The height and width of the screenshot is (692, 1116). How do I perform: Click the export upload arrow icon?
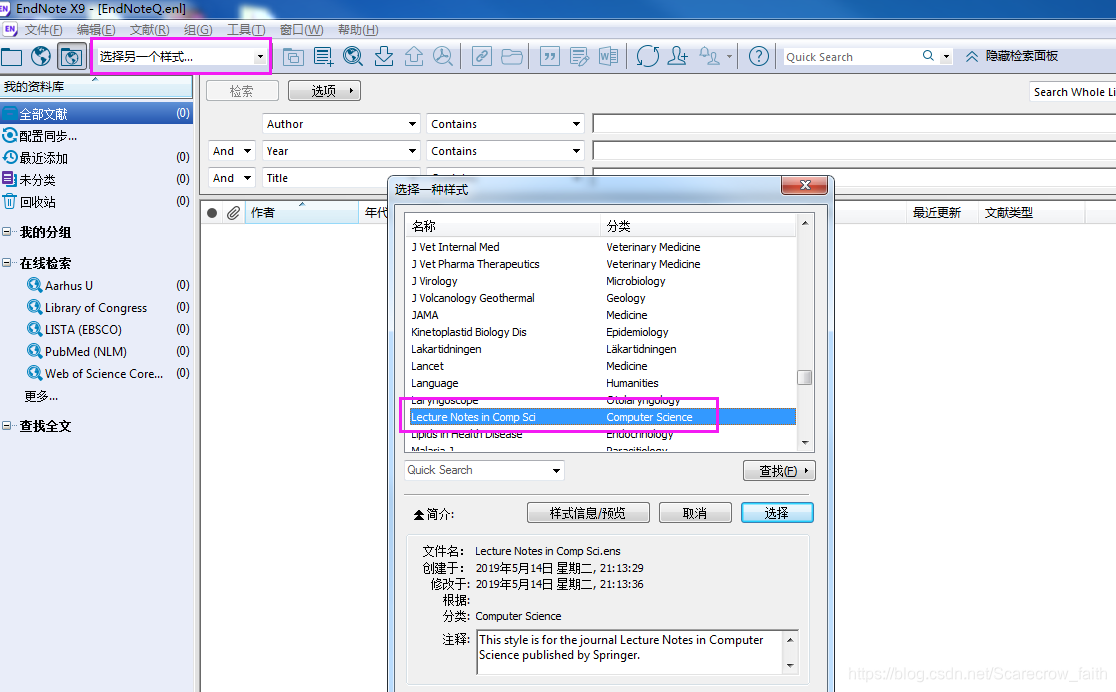click(414, 56)
